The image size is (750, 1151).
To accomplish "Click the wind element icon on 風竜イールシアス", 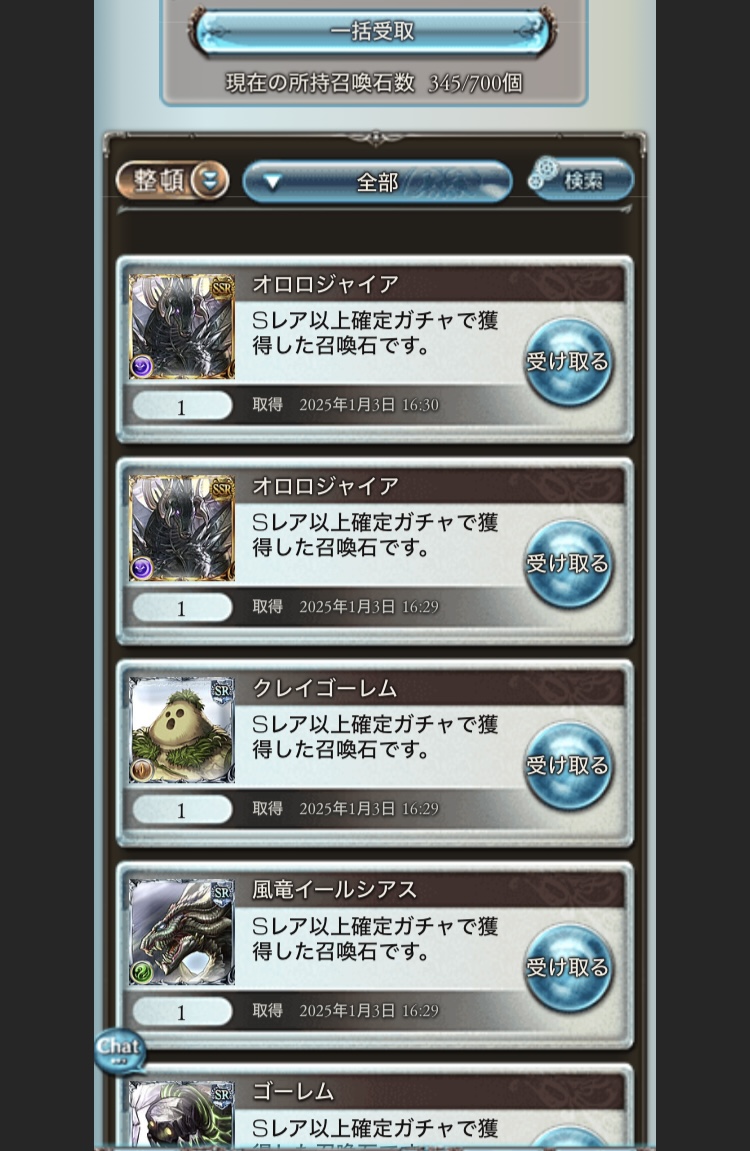I will pos(142,972).
